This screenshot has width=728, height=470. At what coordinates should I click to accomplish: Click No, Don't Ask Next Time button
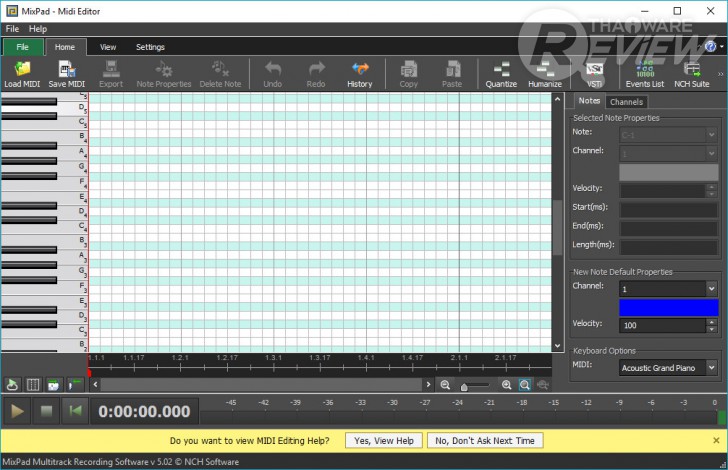[x=485, y=440]
